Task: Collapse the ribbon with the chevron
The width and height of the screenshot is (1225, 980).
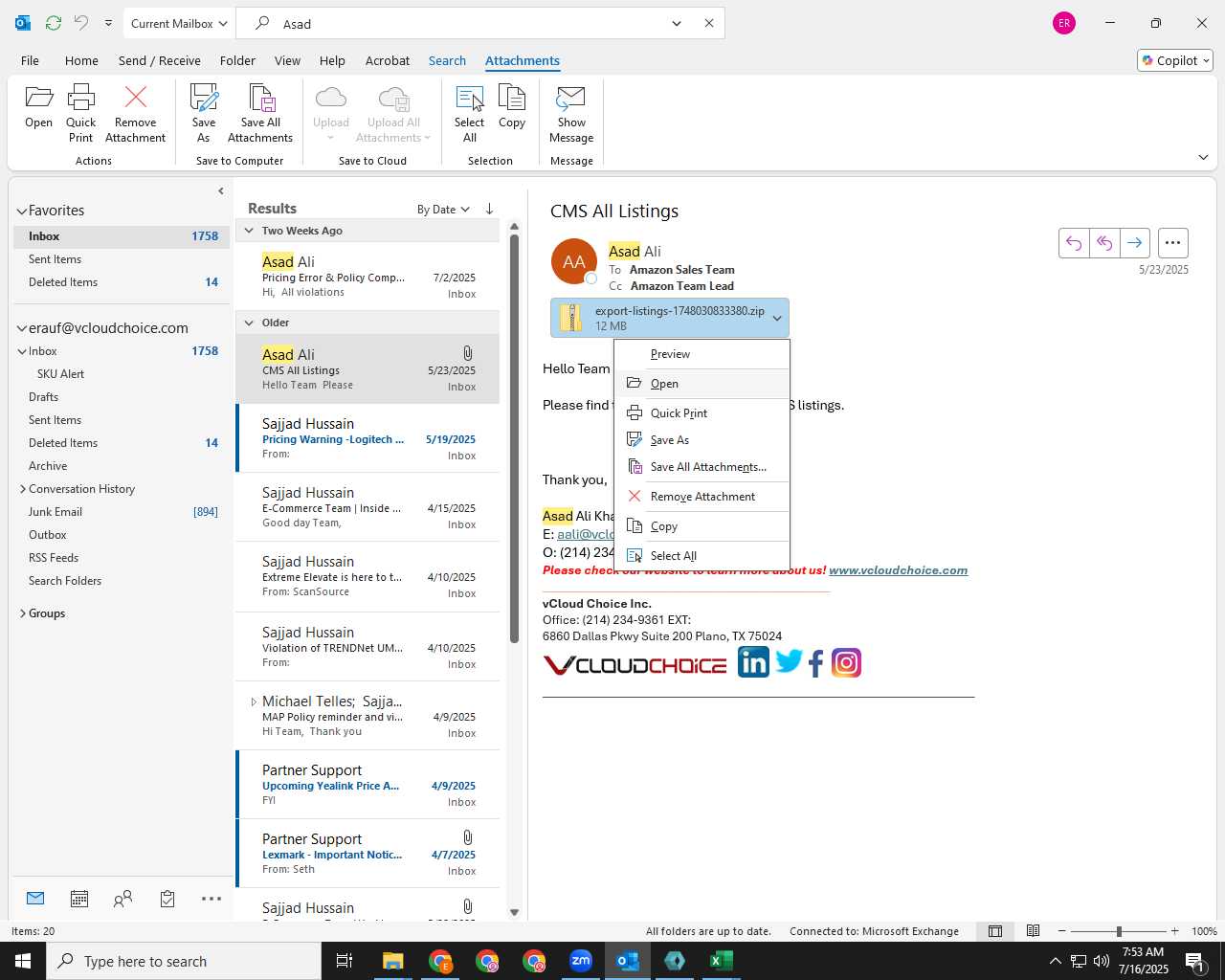Action: [1203, 157]
